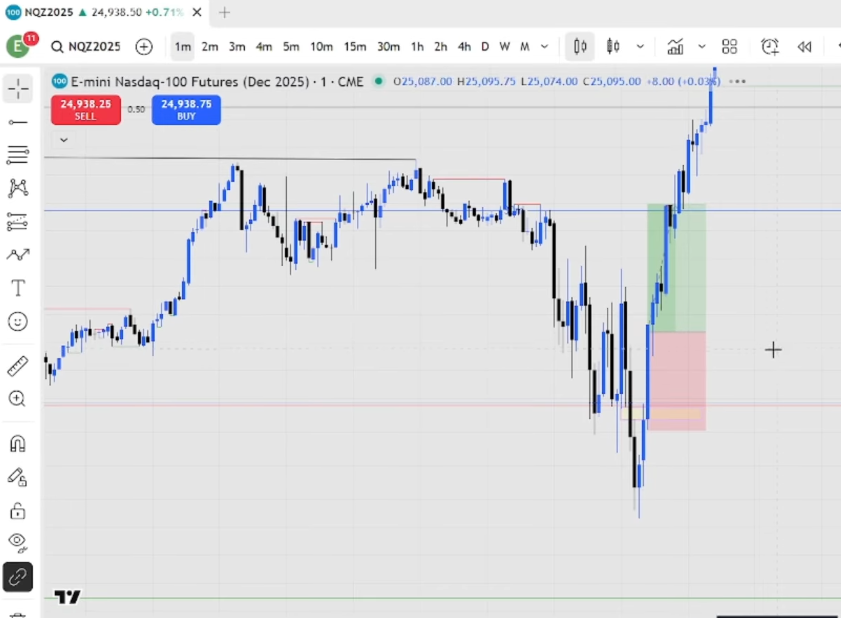
Task: Open the Fibonacci retracement tool group
Action: [18, 155]
